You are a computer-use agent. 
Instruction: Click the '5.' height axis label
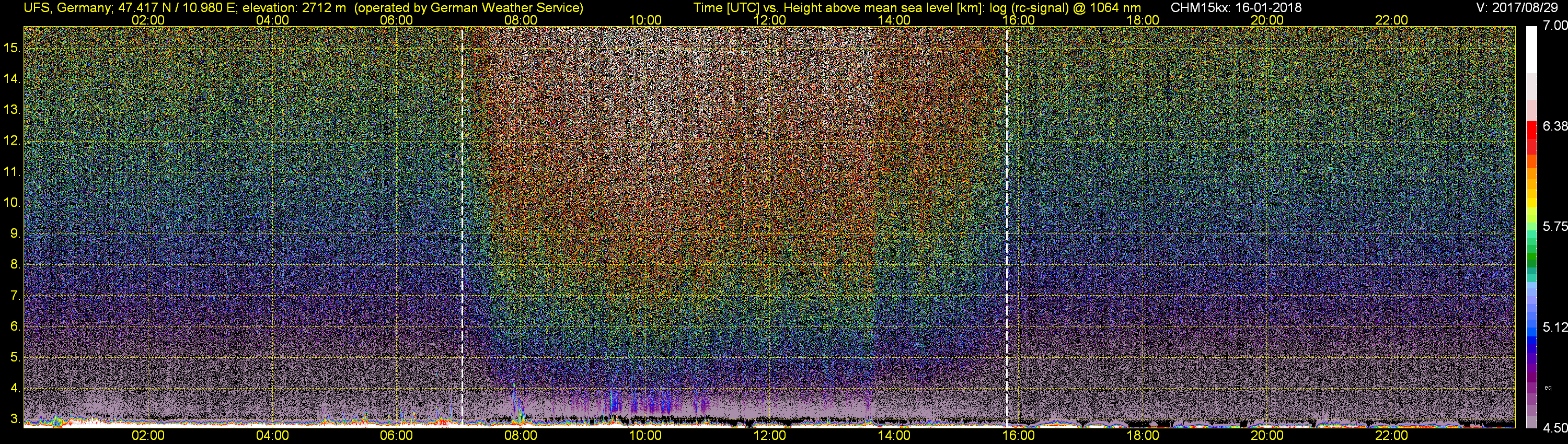(x=16, y=357)
